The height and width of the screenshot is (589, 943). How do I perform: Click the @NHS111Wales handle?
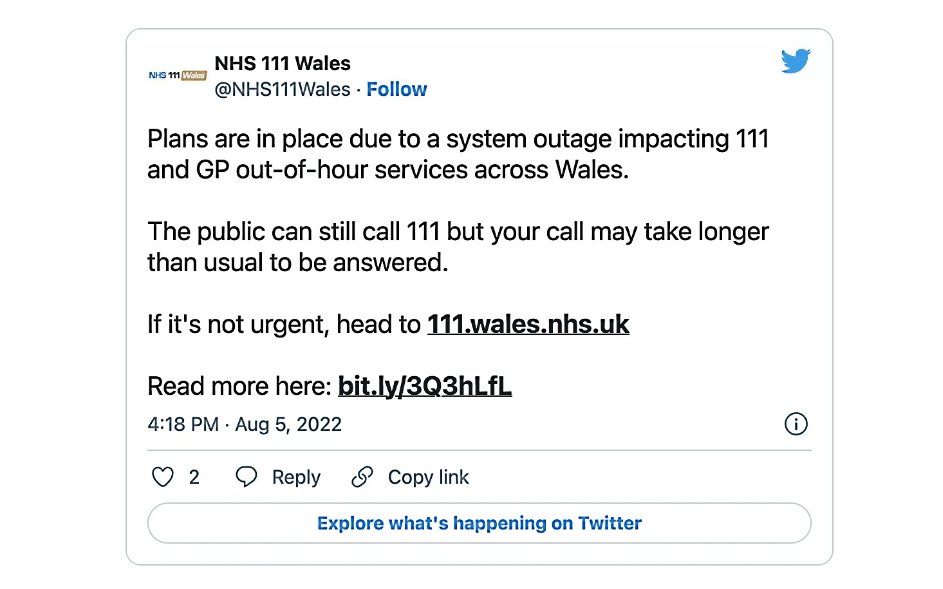click(x=283, y=89)
